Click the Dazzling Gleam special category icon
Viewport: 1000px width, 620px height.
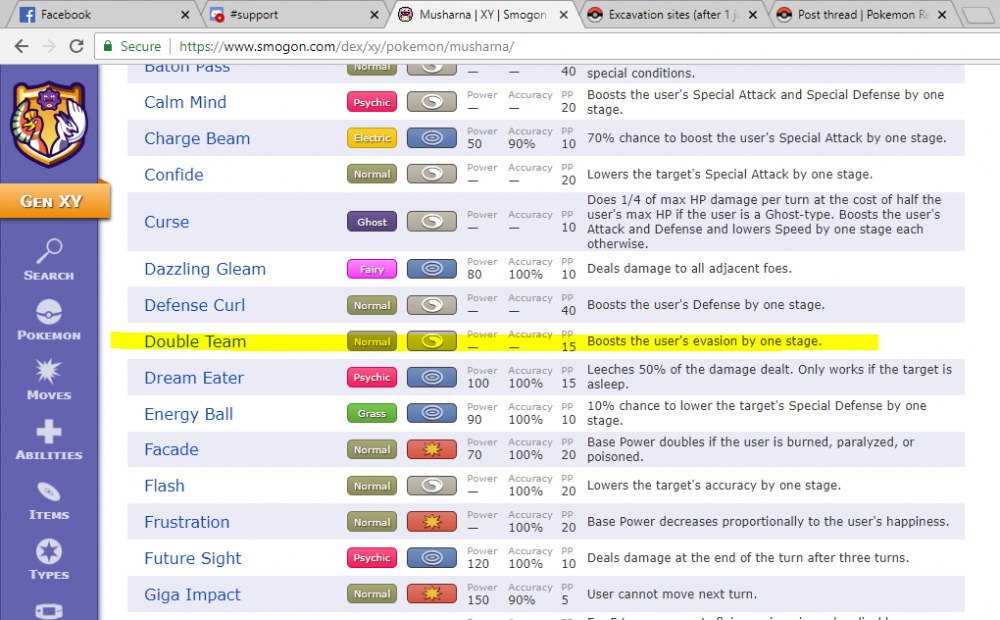[x=432, y=269]
